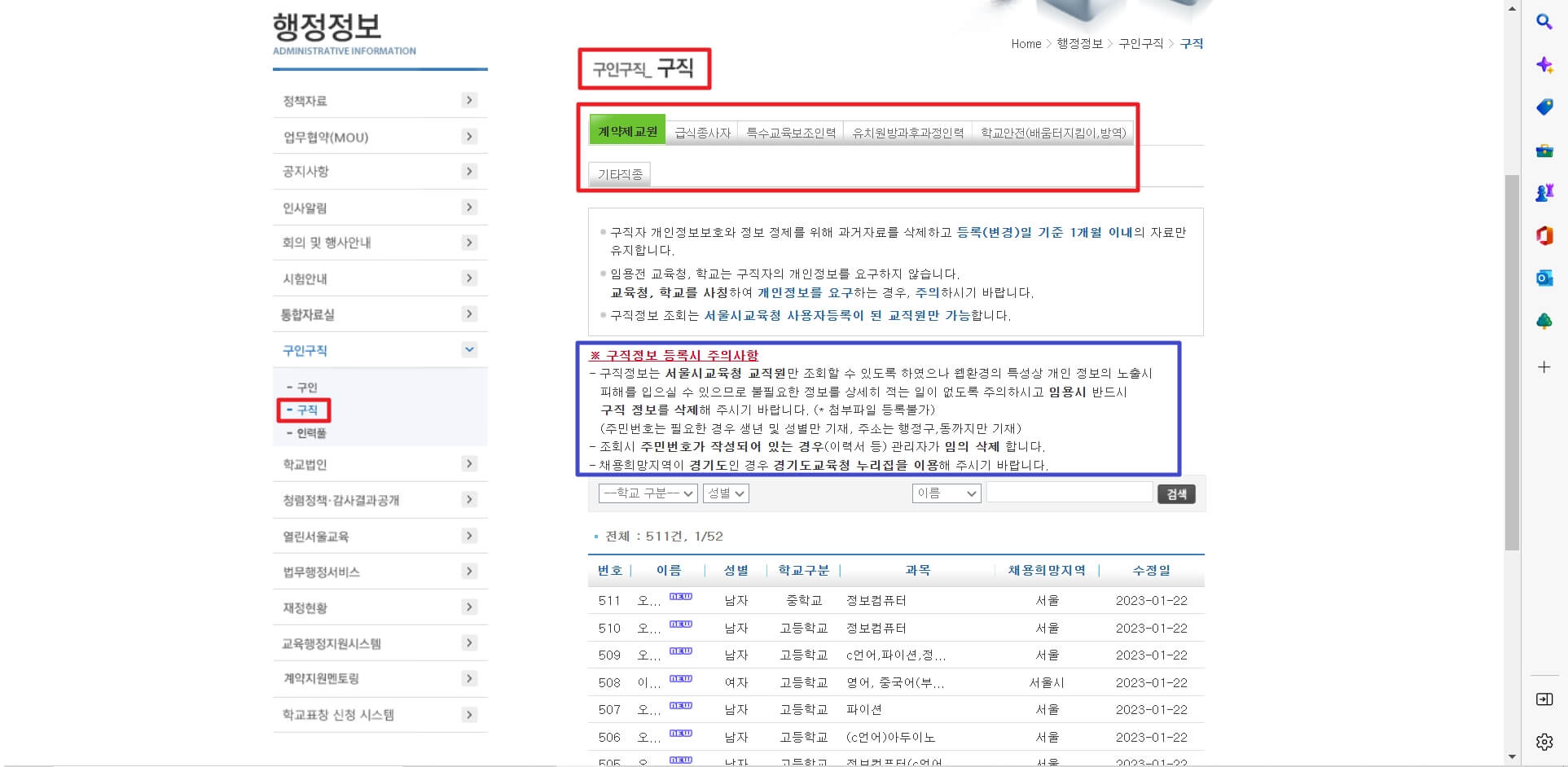Image resolution: width=1568 pixels, height=767 pixels.
Task: Open the Shopping sidebar icon
Action: 1544,107
